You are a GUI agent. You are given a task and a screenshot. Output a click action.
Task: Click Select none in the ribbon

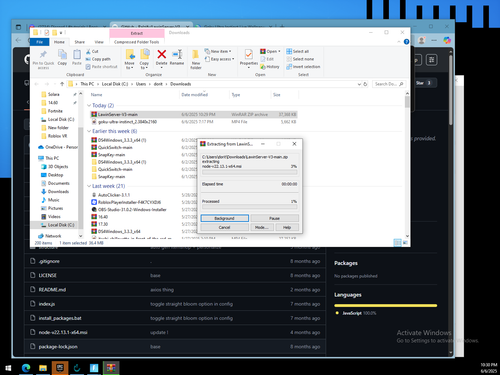click(300, 59)
